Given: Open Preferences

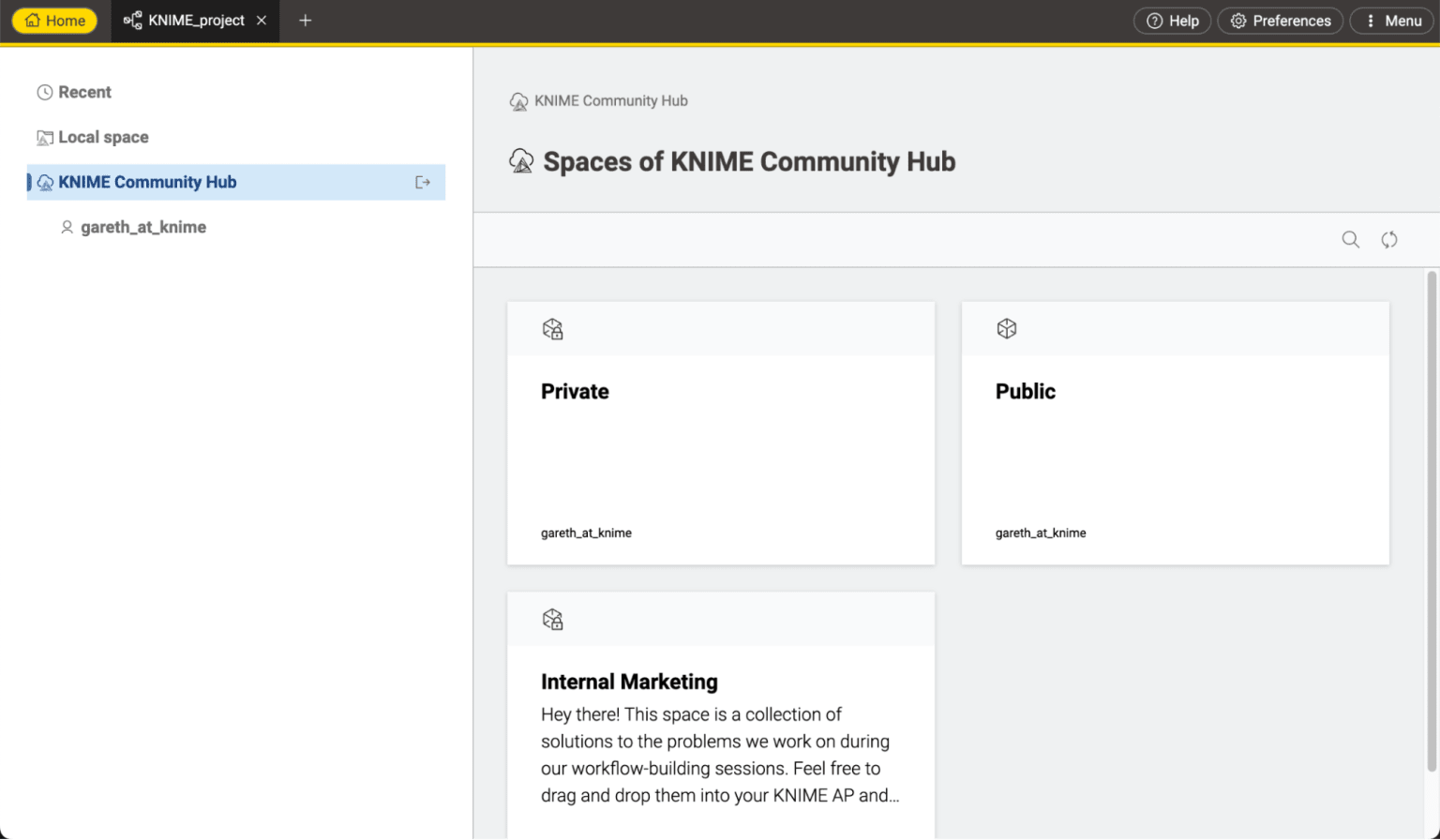Looking at the screenshot, I should tap(1280, 21).
